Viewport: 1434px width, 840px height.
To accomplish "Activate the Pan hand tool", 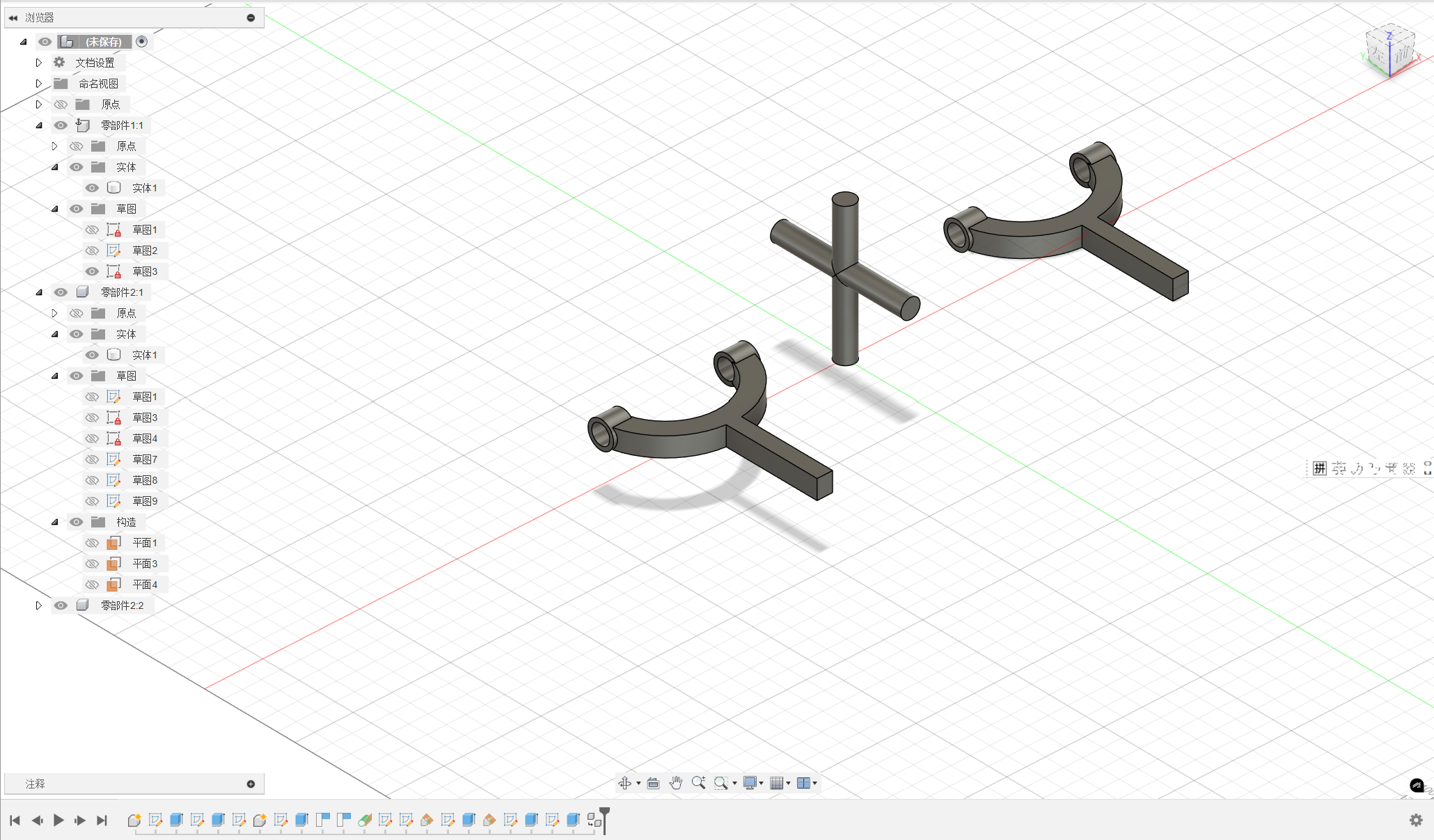I will 675,783.
